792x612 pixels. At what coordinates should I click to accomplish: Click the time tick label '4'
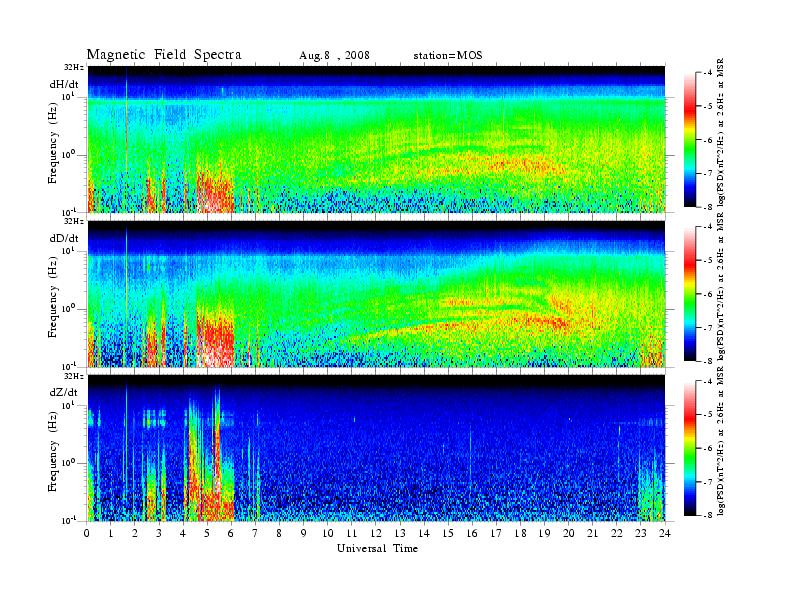(183, 533)
